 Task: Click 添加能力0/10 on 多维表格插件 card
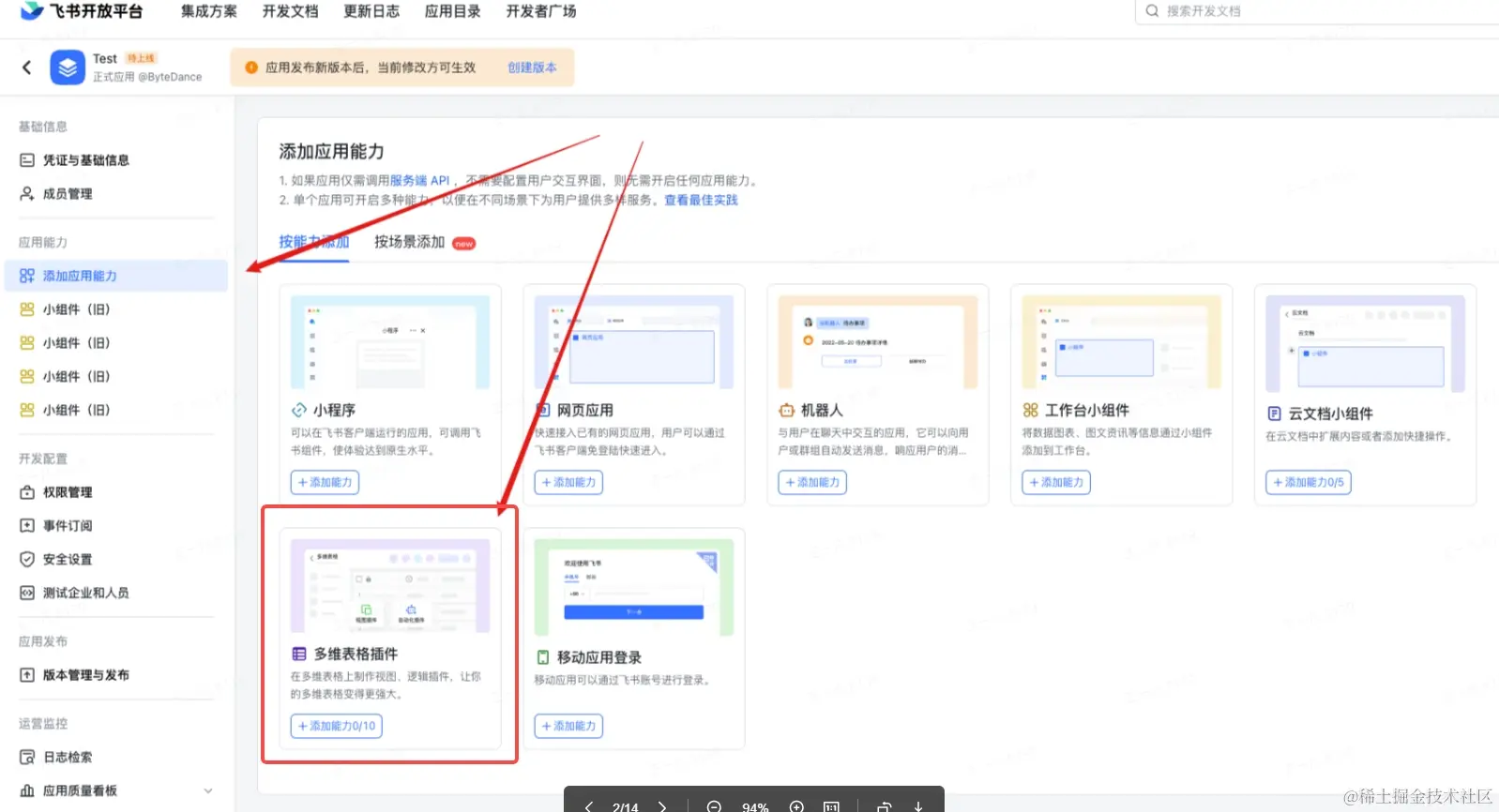(x=336, y=726)
